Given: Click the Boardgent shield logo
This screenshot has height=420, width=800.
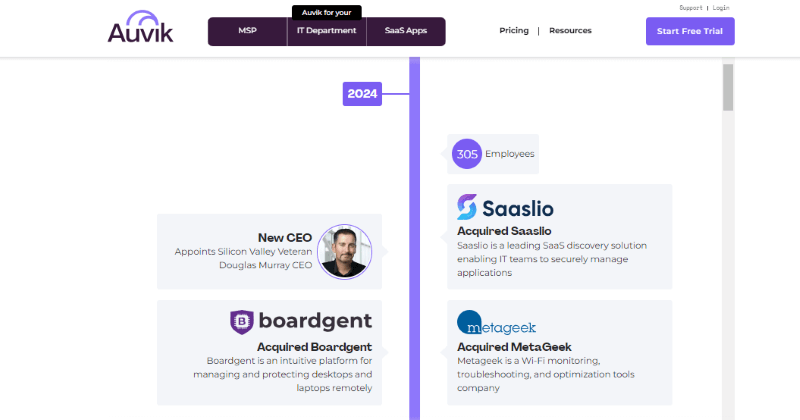Looking at the screenshot, I should pos(241,322).
